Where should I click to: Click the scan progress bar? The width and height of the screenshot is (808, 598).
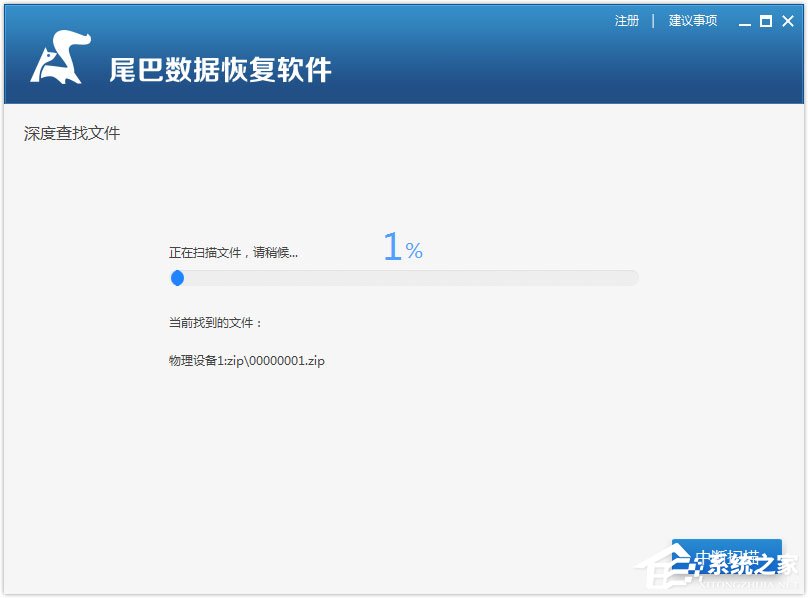coord(405,278)
